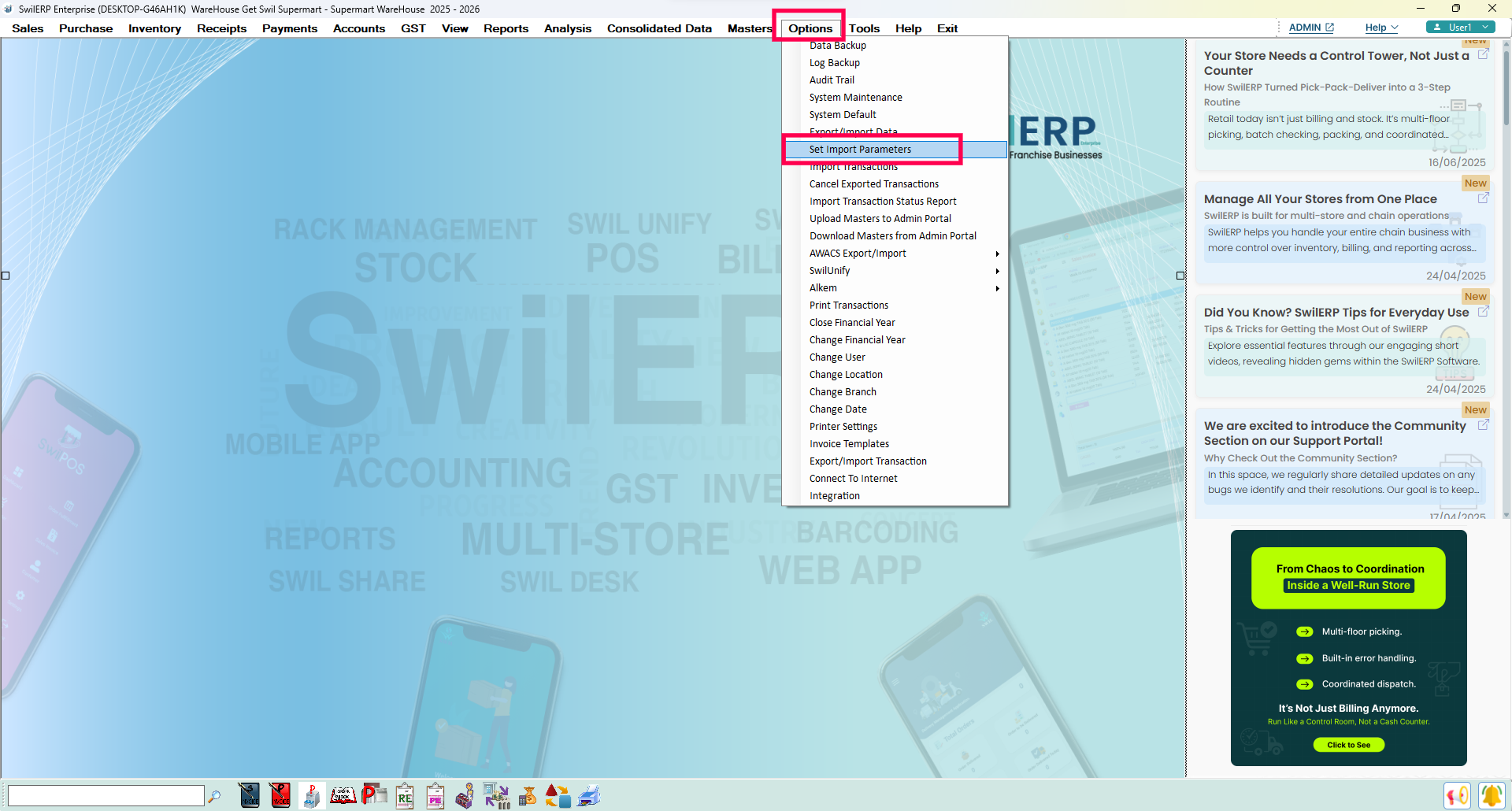Image resolution: width=1512 pixels, height=811 pixels.
Task: Click From Chaos to Coordination banner heading
Action: 1350,569
